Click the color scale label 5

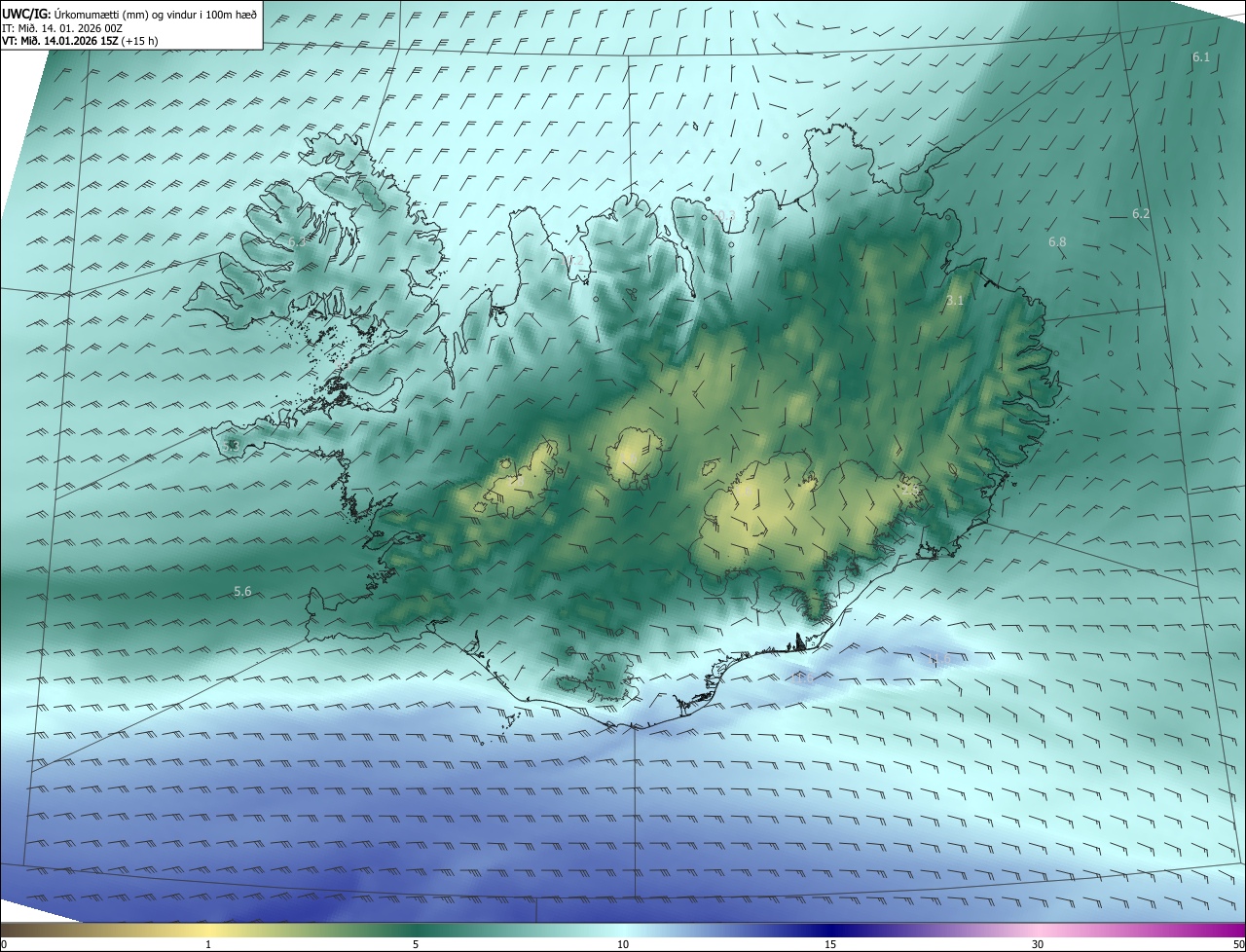[416, 944]
